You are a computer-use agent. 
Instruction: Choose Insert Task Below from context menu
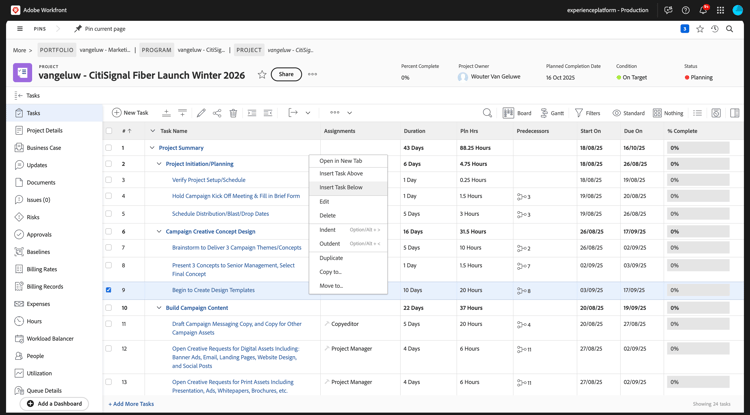tap(341, 187)
